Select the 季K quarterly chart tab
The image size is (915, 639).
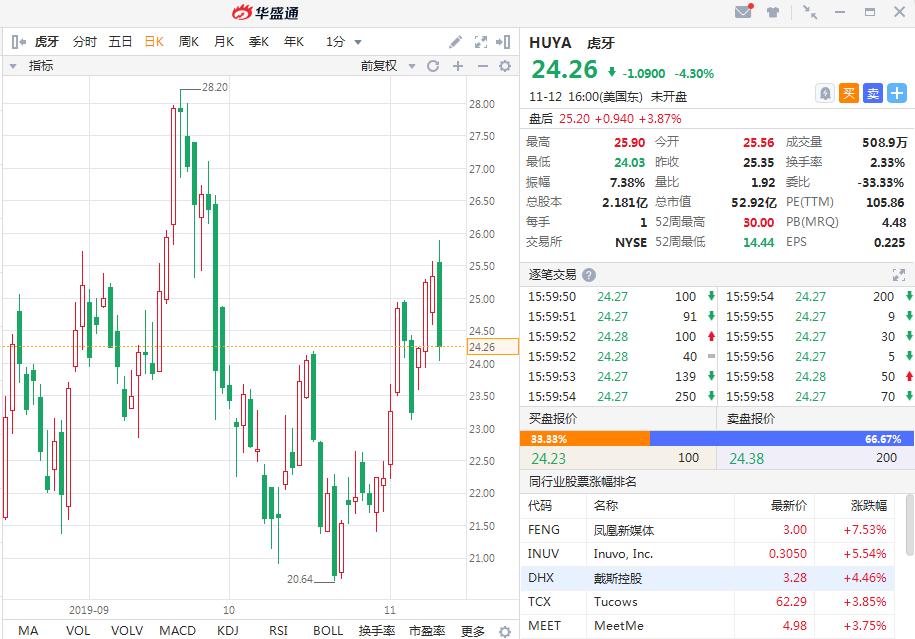[259, 42]
